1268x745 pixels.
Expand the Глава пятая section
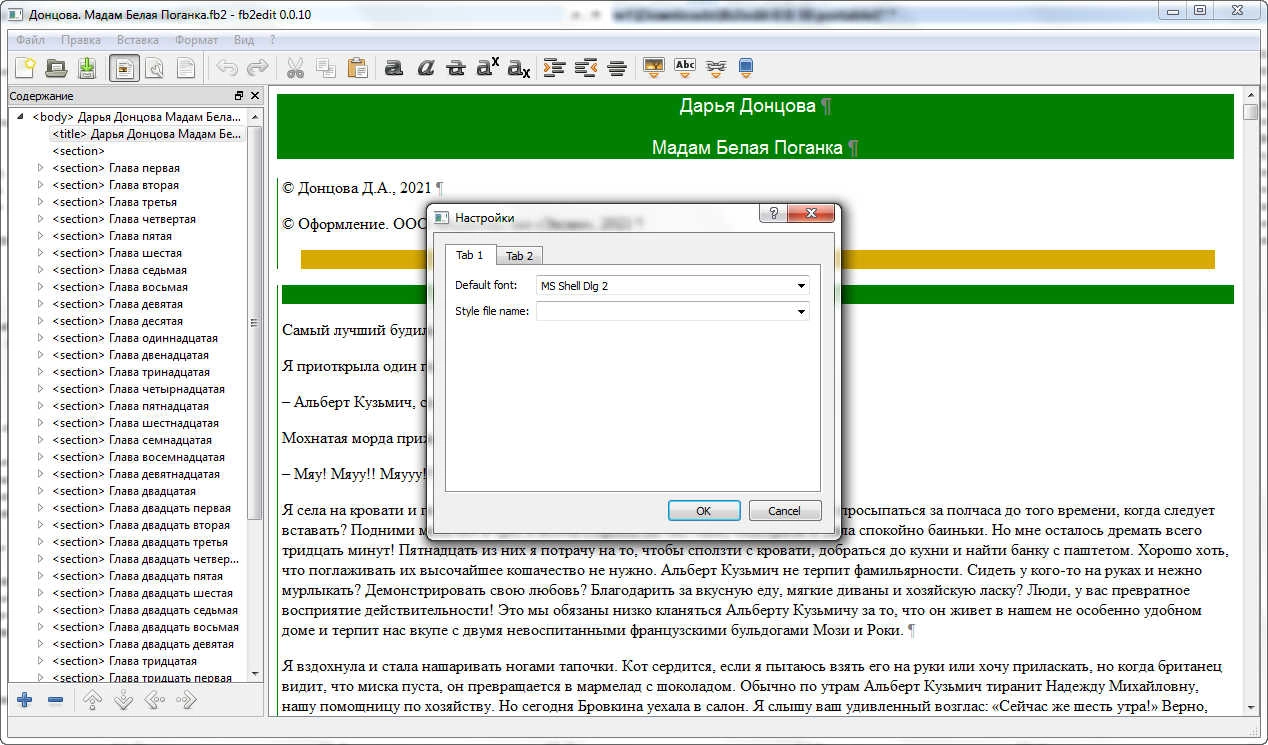click(x=41, y=236)
